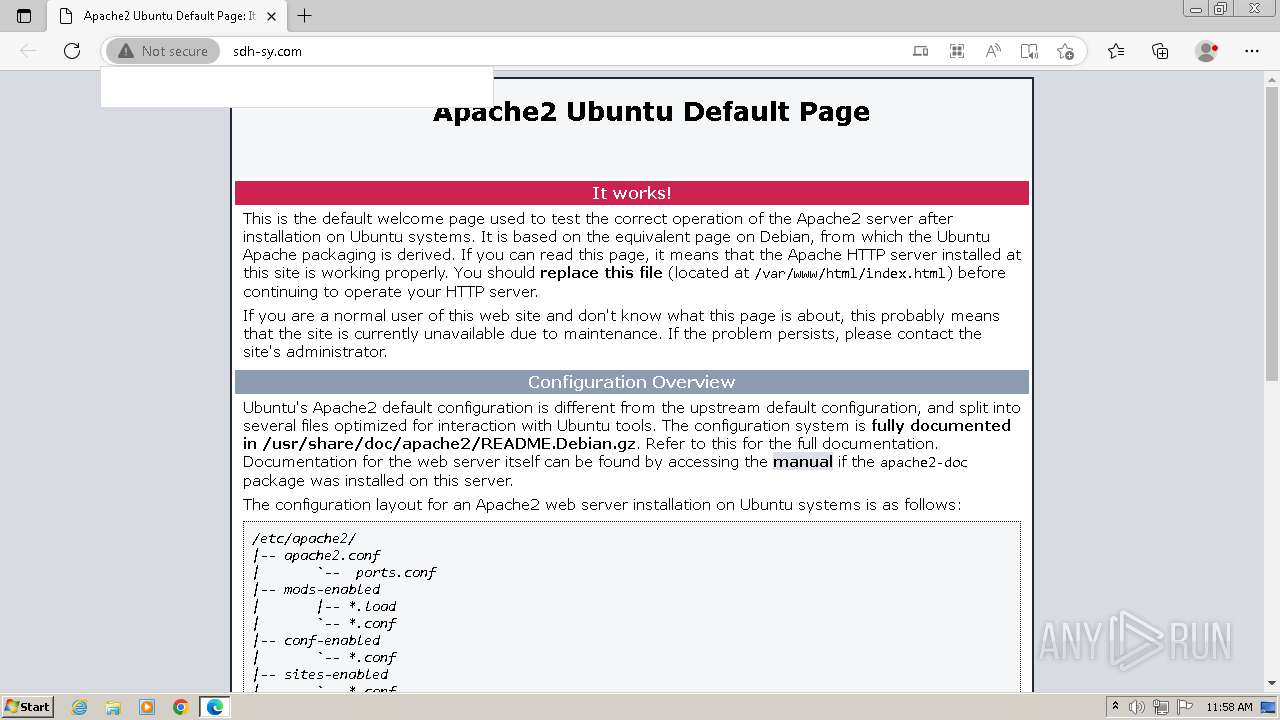Click the page scrollbar down arrow
The height and width of the screenshot is (720, 1280).
1272,684
